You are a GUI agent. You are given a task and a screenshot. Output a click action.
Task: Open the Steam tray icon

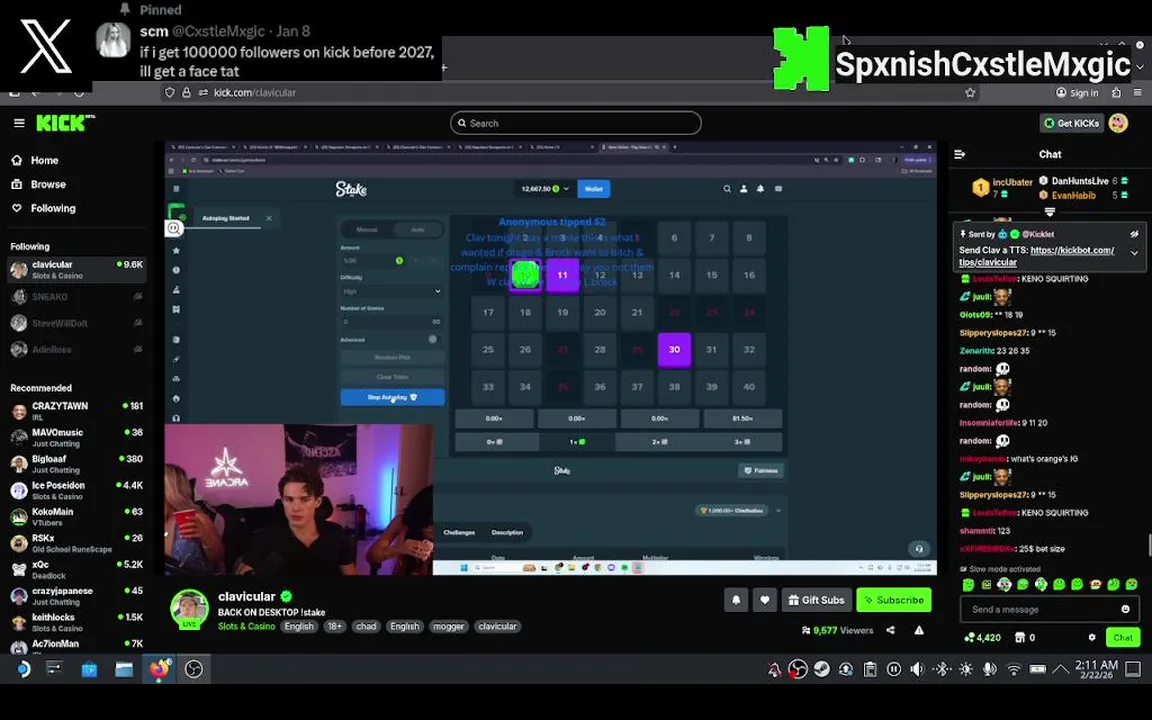tap(821, 669)
